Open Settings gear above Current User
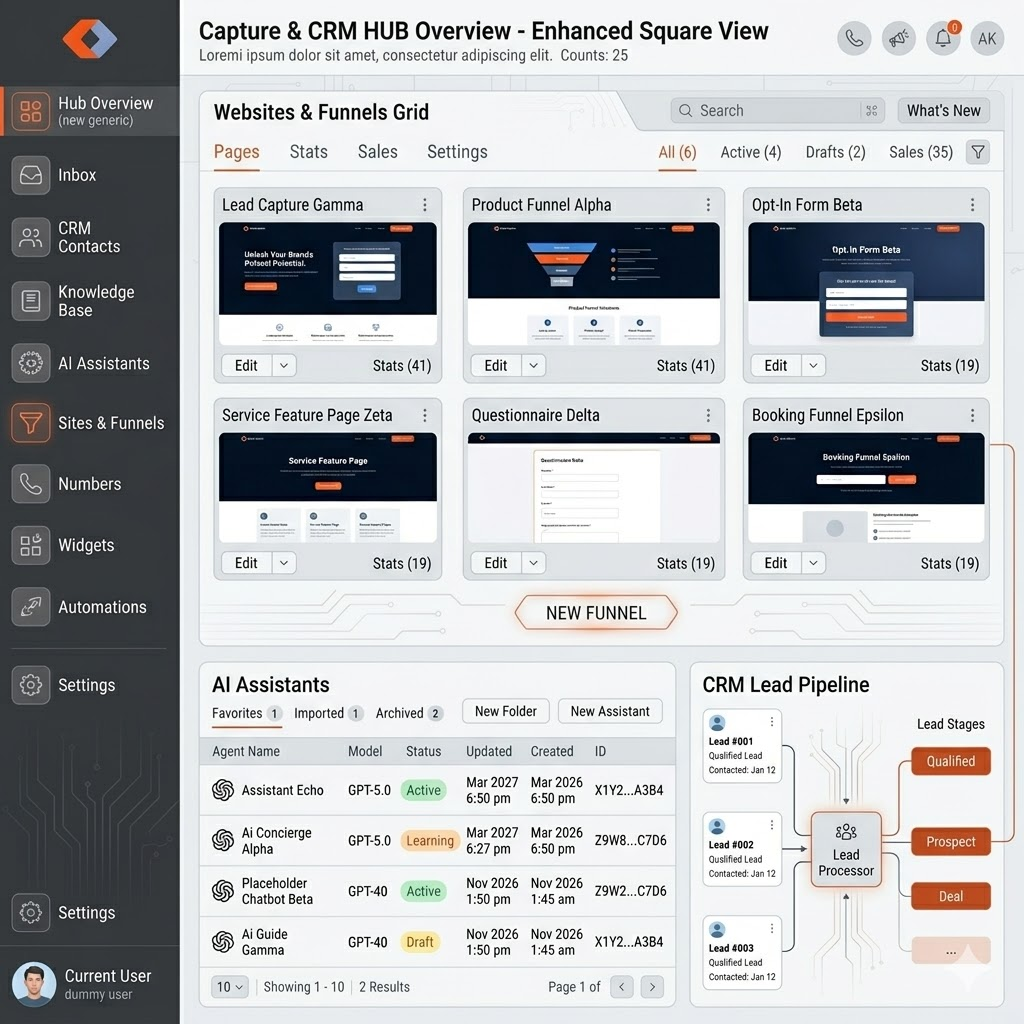The height and width of the screenshot is (1024, 1024). 31,912
